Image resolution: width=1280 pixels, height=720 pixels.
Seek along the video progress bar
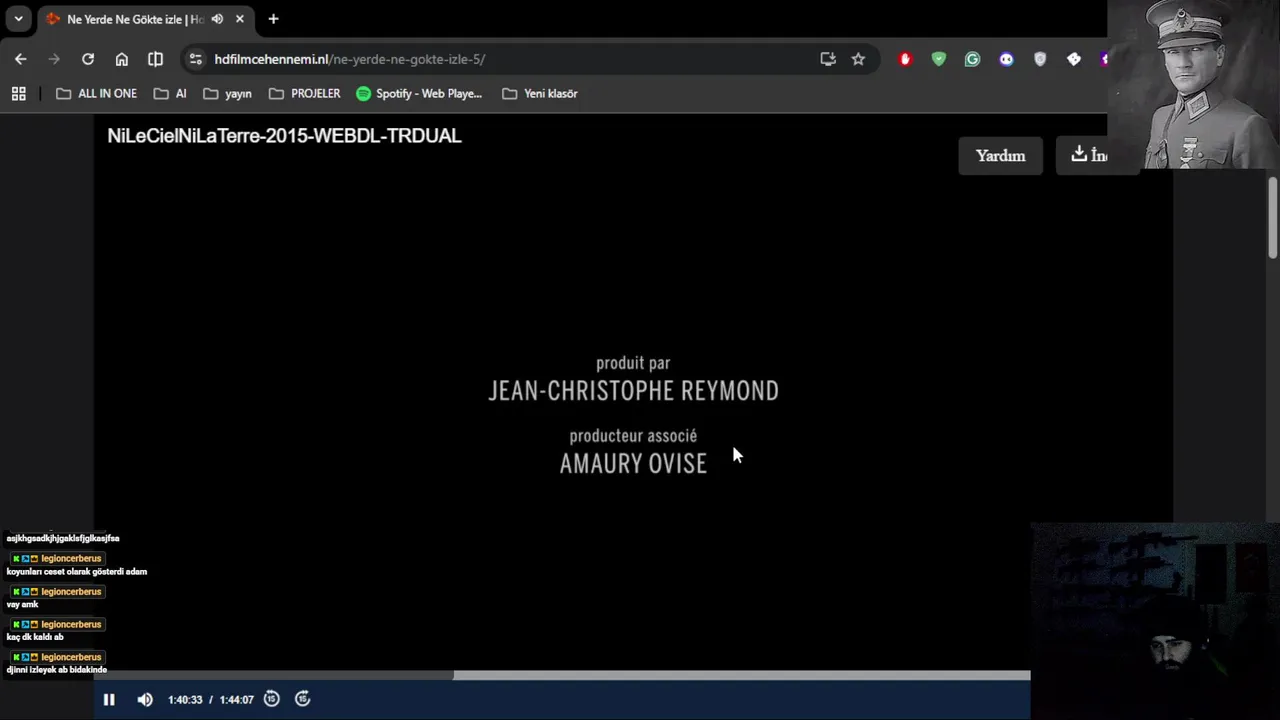[562, 676]
